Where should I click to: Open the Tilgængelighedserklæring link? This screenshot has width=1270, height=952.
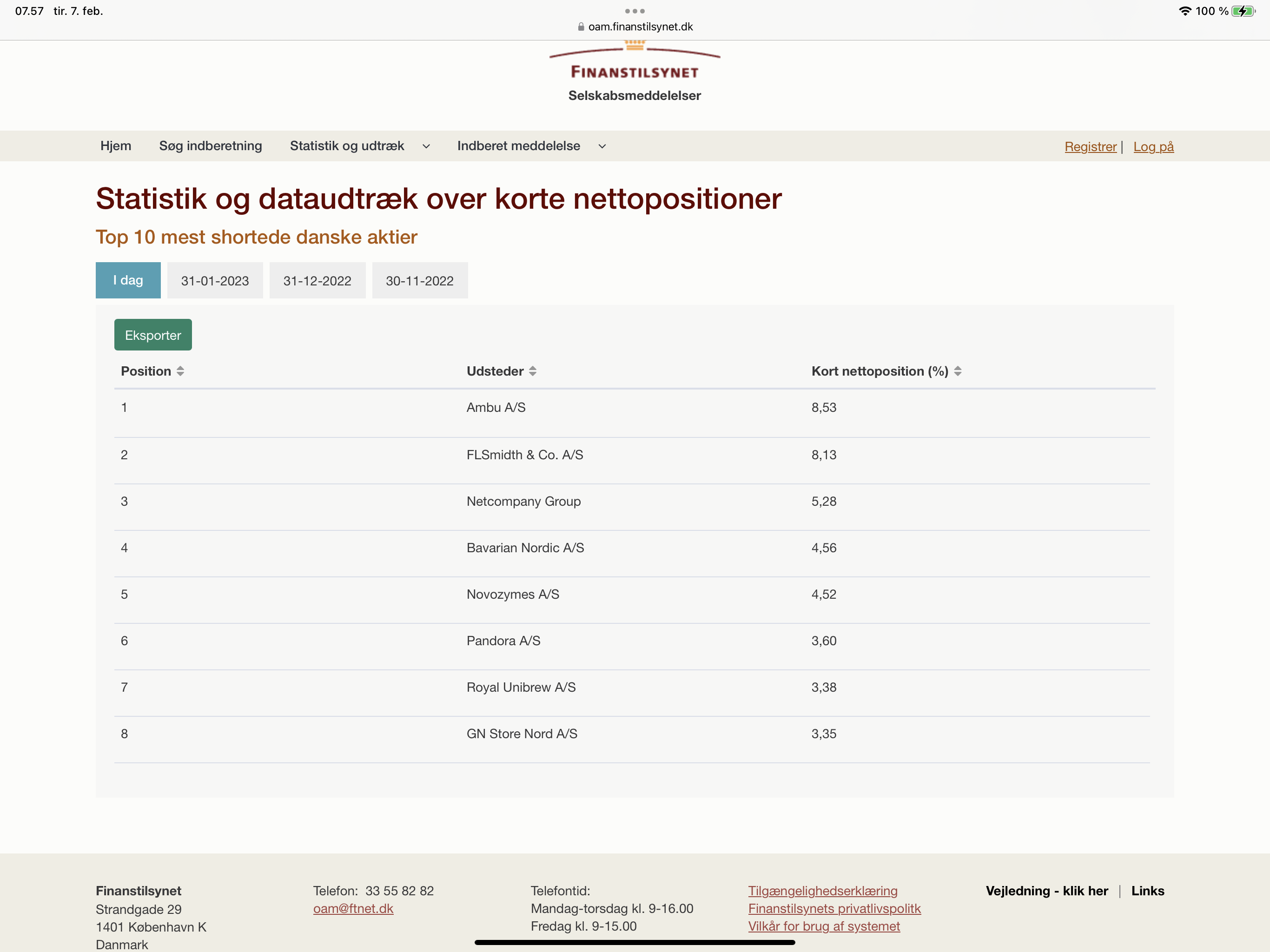[x=823, y=891]
